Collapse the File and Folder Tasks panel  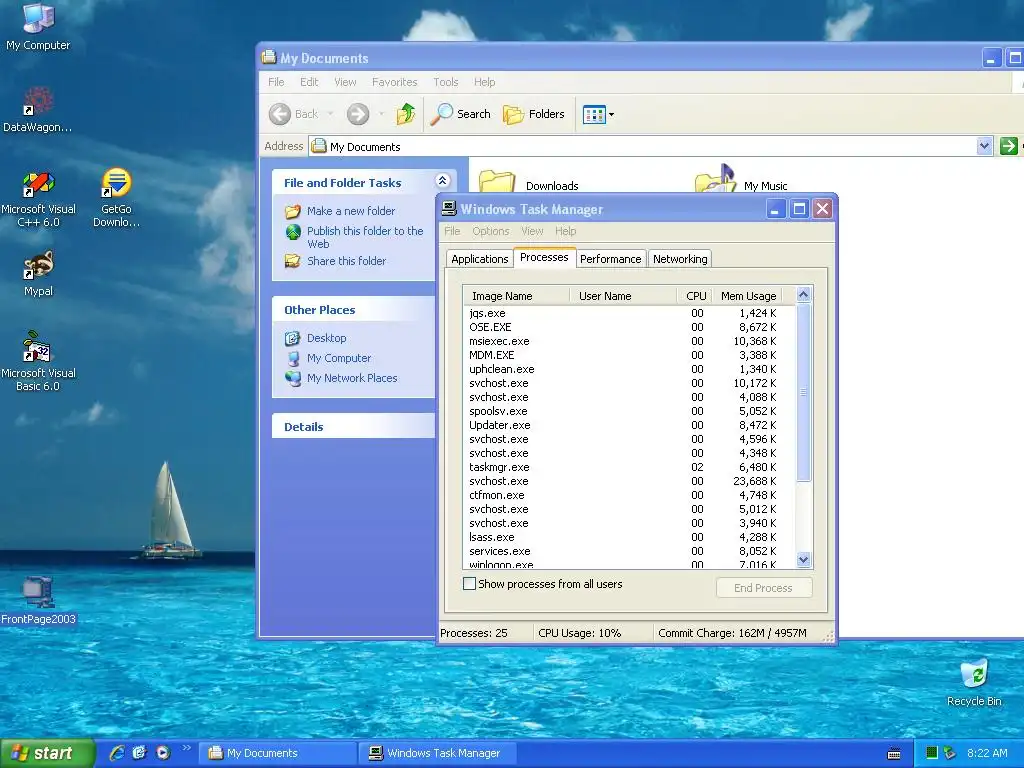click(442, 182)
